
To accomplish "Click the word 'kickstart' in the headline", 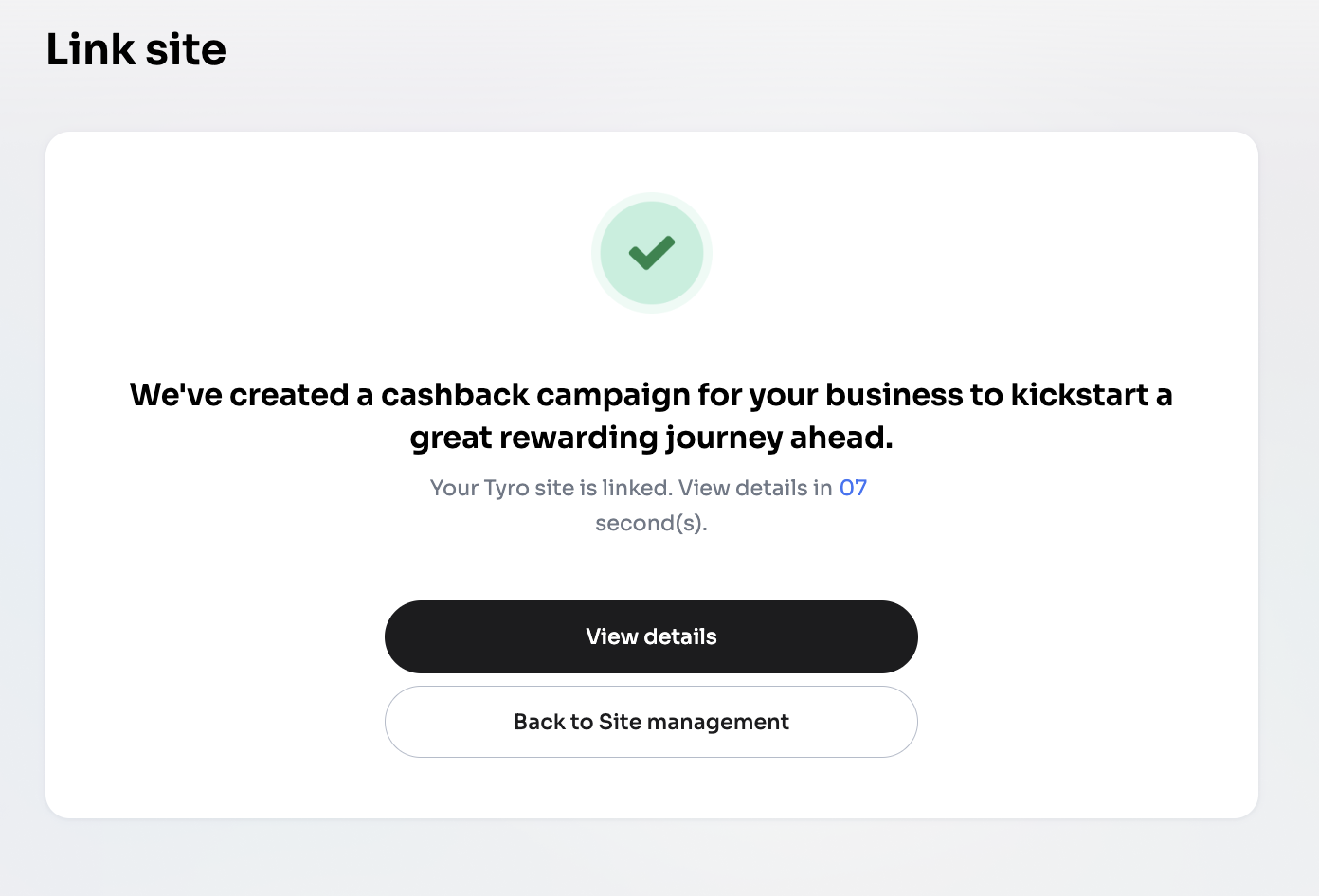I will pyautogui.click(x=1079, y=395).
